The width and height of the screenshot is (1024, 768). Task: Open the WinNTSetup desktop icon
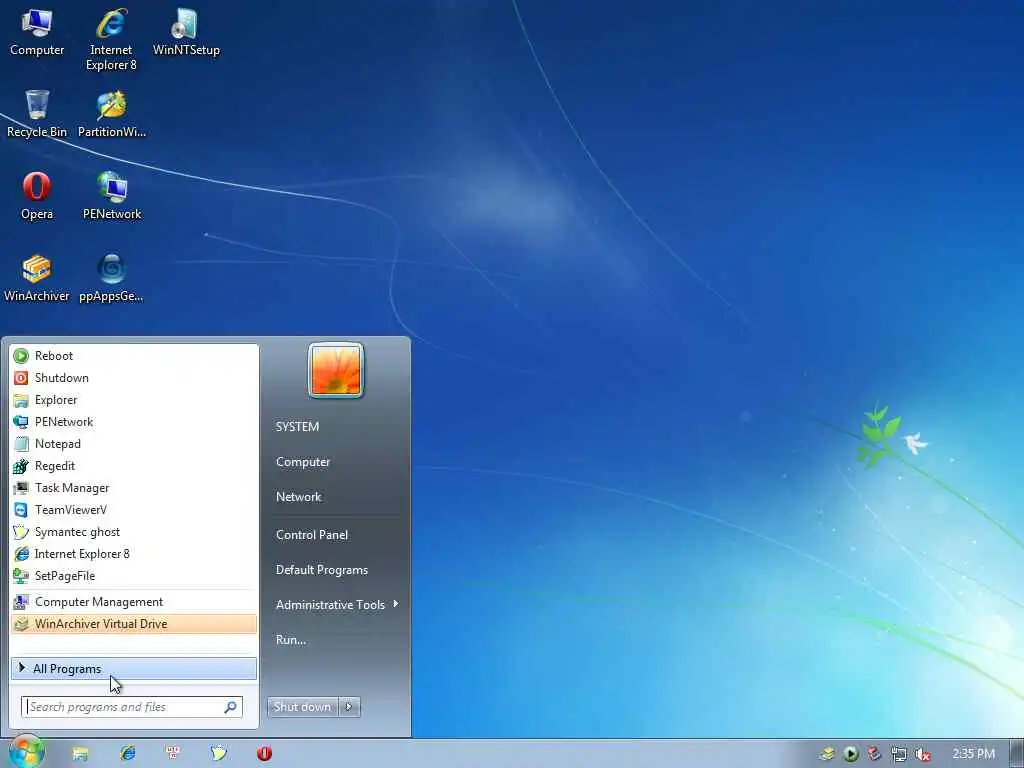click(185, 33)
